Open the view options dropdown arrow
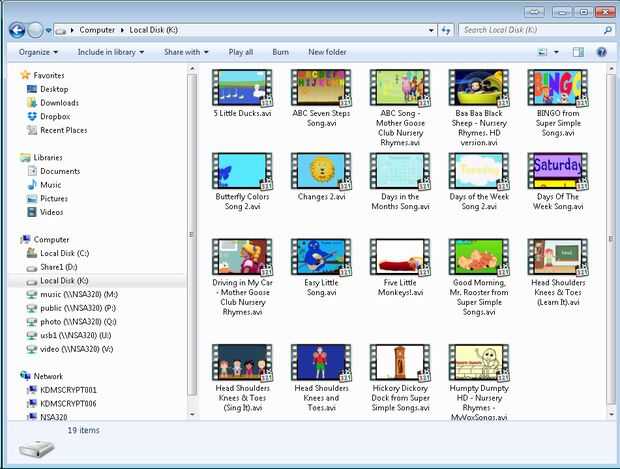620x469 pixels. 556,52
